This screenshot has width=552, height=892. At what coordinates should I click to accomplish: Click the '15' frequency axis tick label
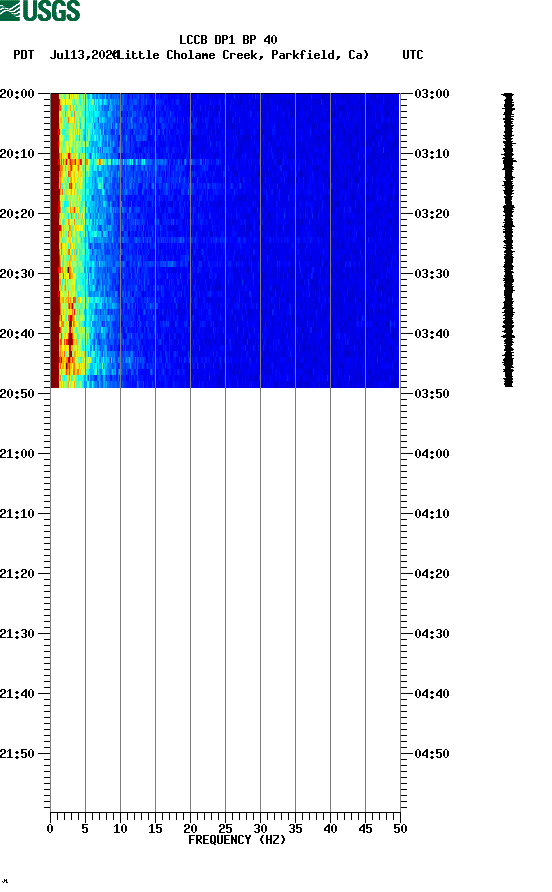pos(155,829)
